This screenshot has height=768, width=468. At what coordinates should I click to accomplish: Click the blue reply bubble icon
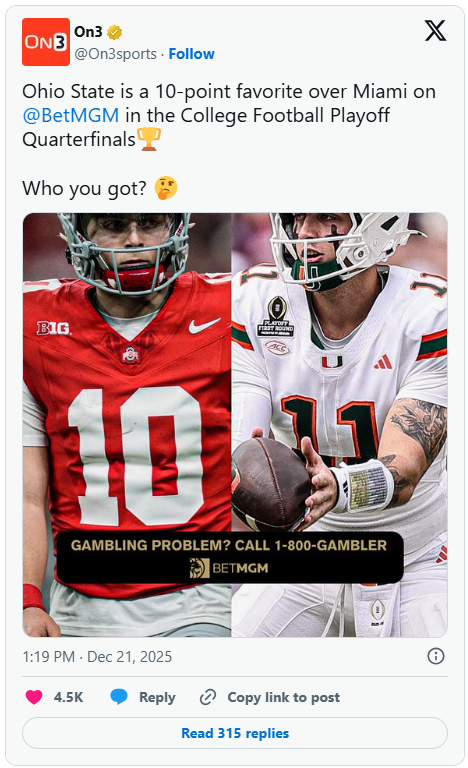pos(119,696)
